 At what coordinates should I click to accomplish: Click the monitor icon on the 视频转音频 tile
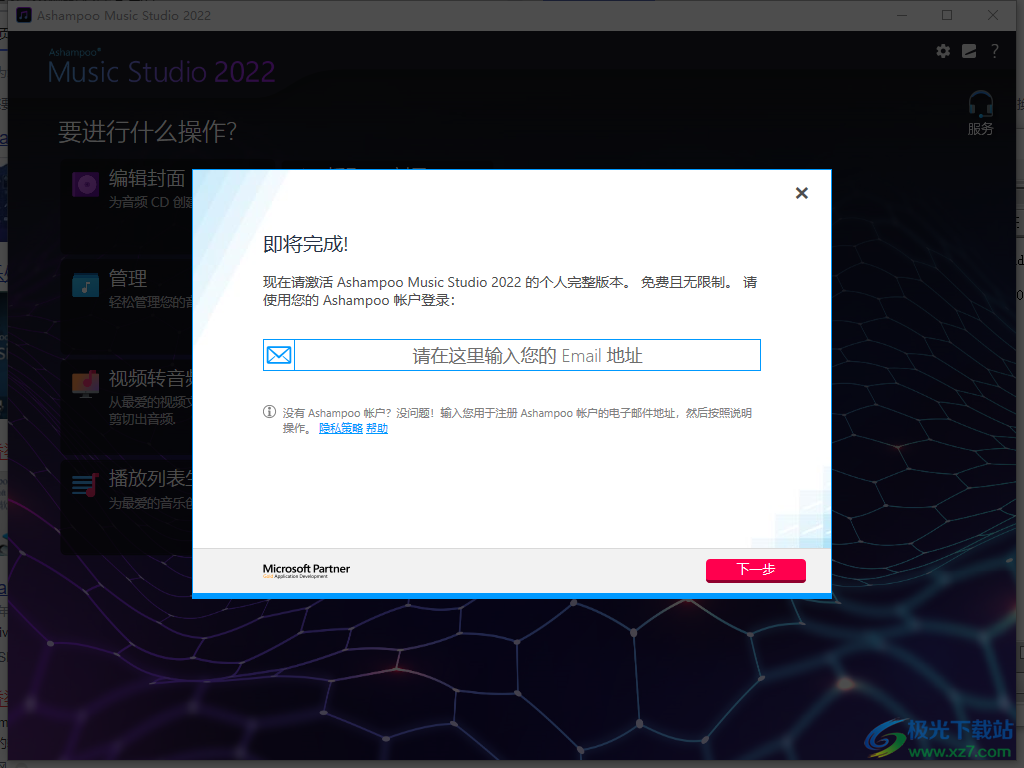pos(84,384)
